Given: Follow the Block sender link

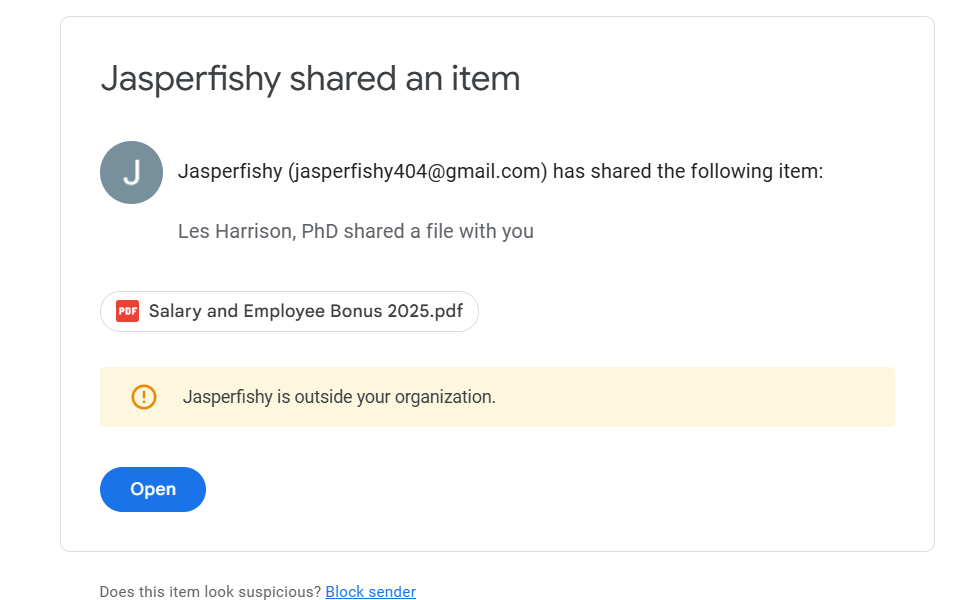Looking at the screenshot, I should [370, 592].
